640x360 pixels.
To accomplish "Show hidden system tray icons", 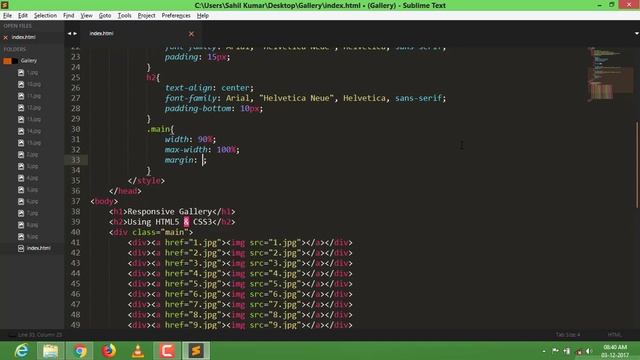I will 544,351.
